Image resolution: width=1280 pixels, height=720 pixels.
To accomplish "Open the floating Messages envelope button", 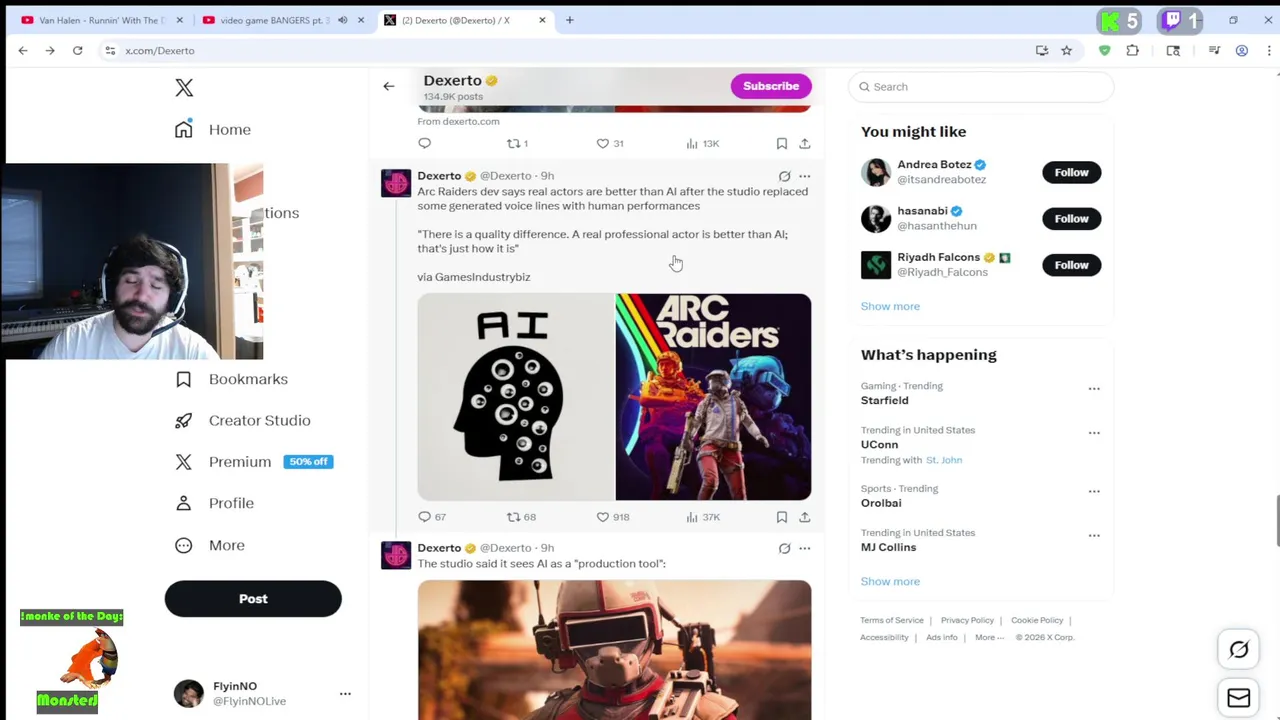I will tap(1239, 698).
